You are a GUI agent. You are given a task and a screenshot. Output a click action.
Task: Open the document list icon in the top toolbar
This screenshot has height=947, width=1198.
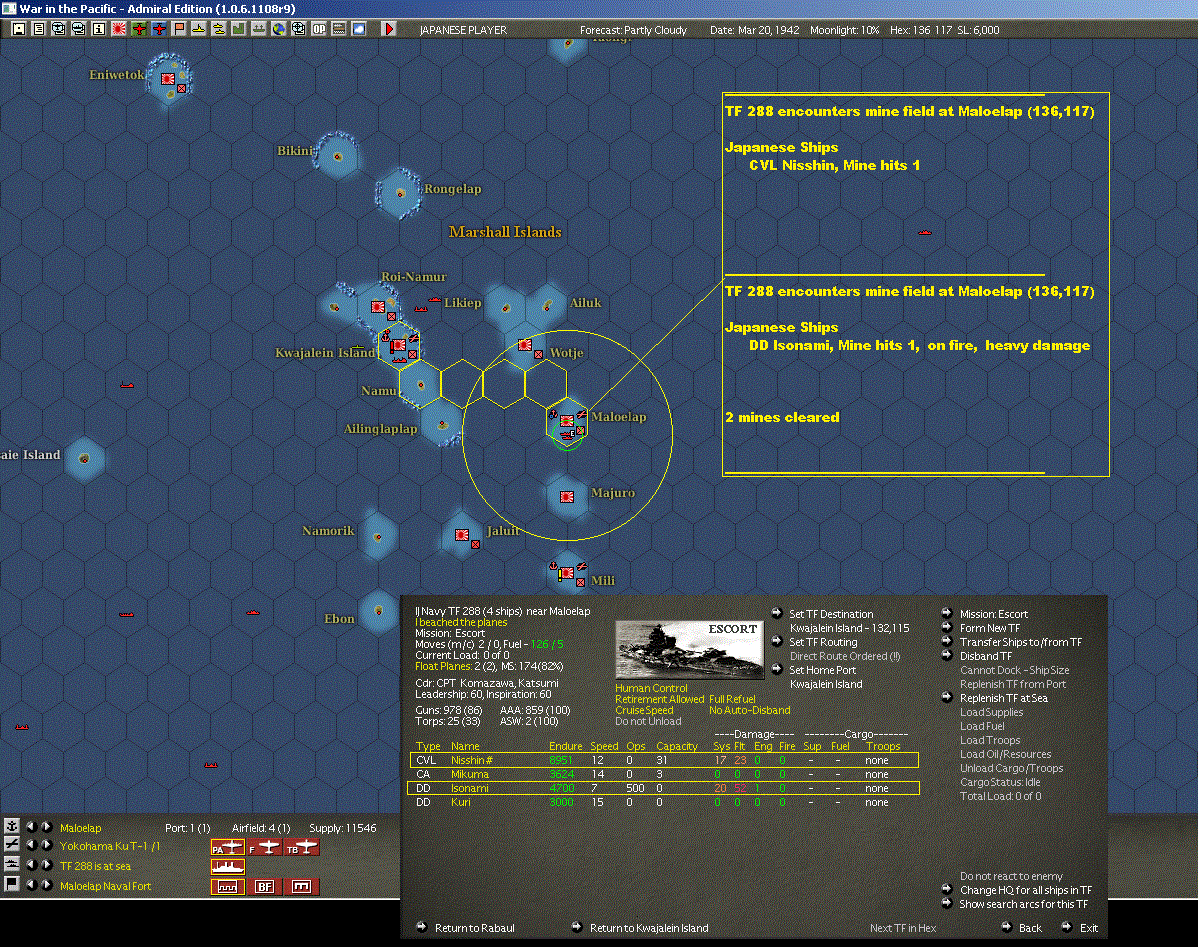click(38, 29)
